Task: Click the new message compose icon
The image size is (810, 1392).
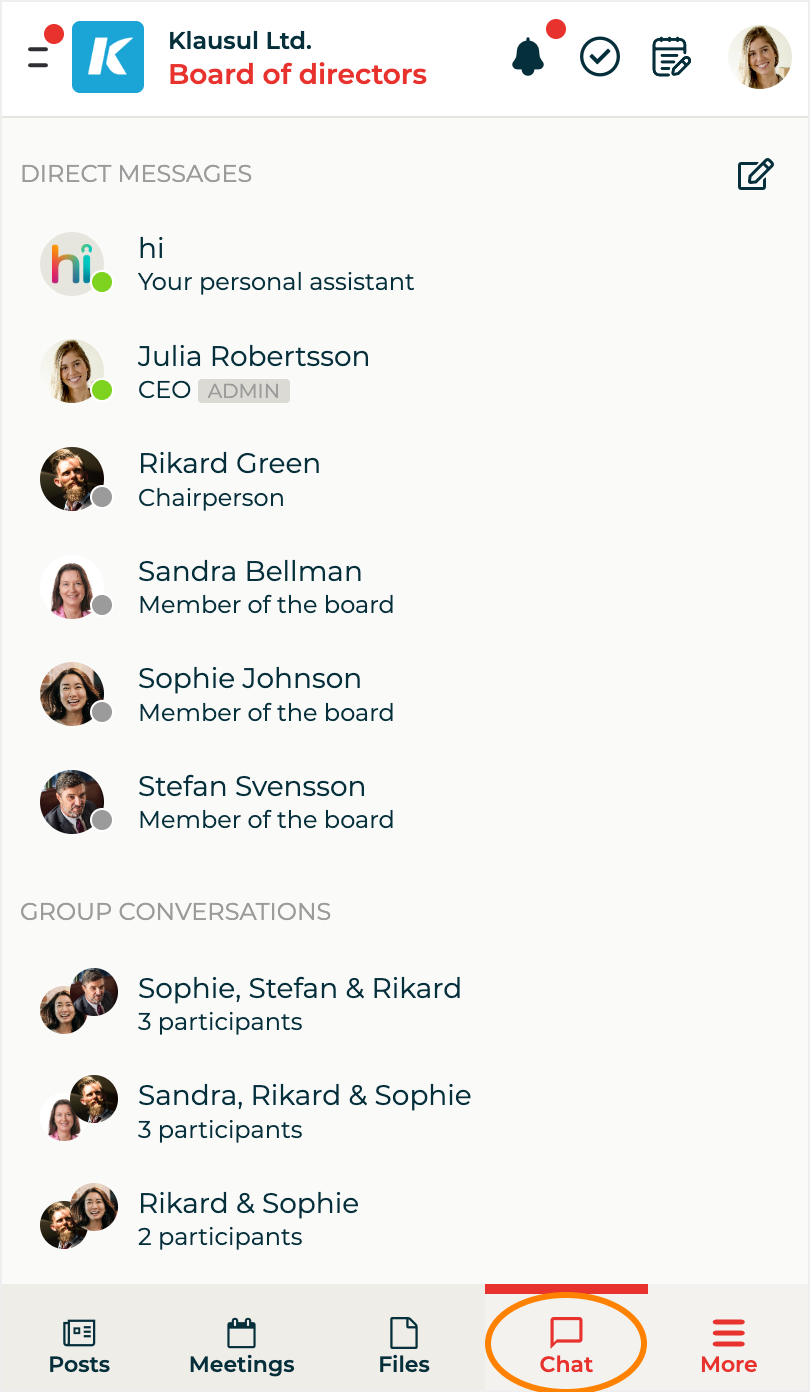Action: point(755,174)
